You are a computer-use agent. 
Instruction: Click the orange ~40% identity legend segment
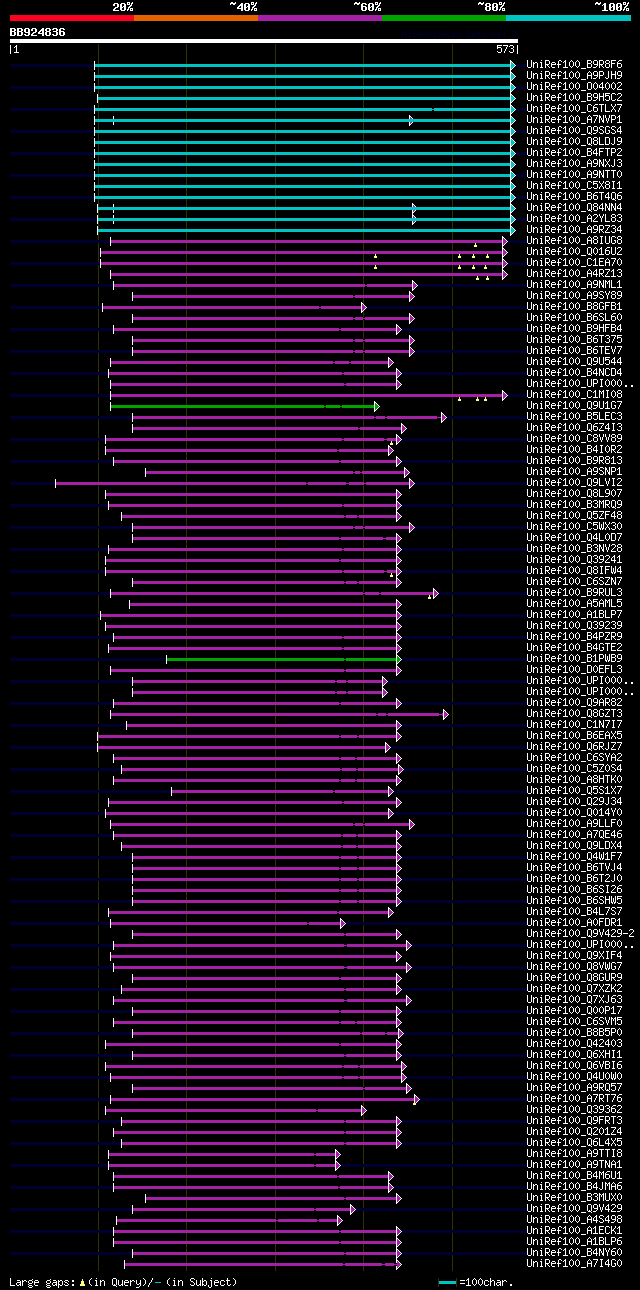point(195,18)
